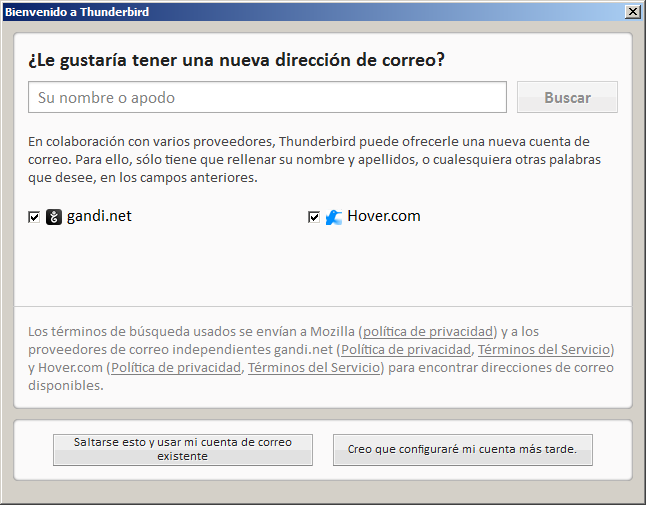Focus the 'Su nombre o apodo' input field
The height and width of the screenshot is (505, 651).
click(x=267, y=97)
